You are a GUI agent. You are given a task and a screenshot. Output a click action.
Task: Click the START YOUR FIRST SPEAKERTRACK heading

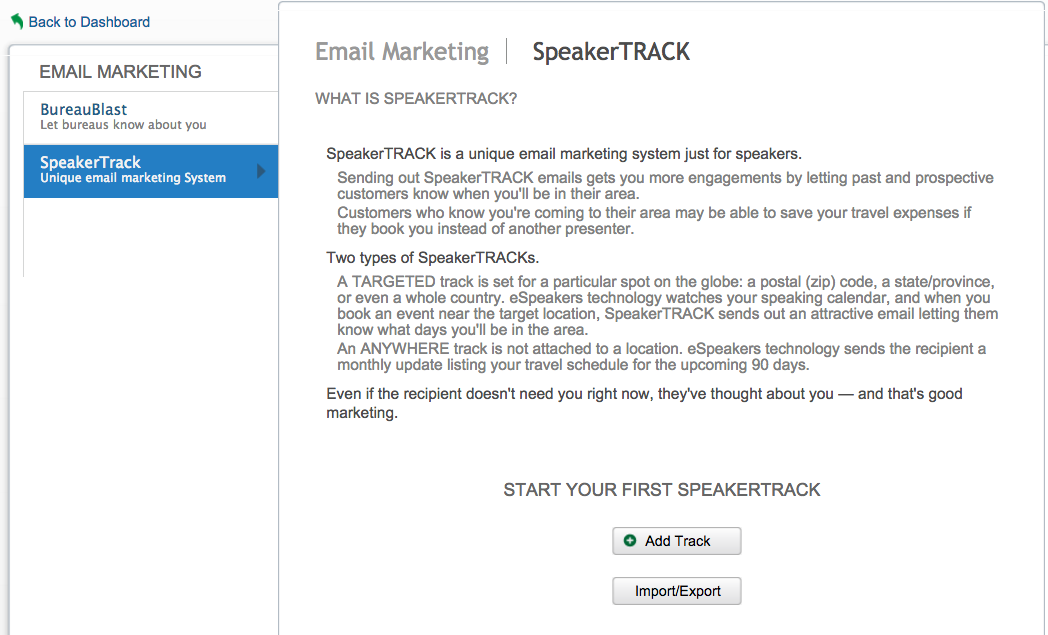coord(662,490)
